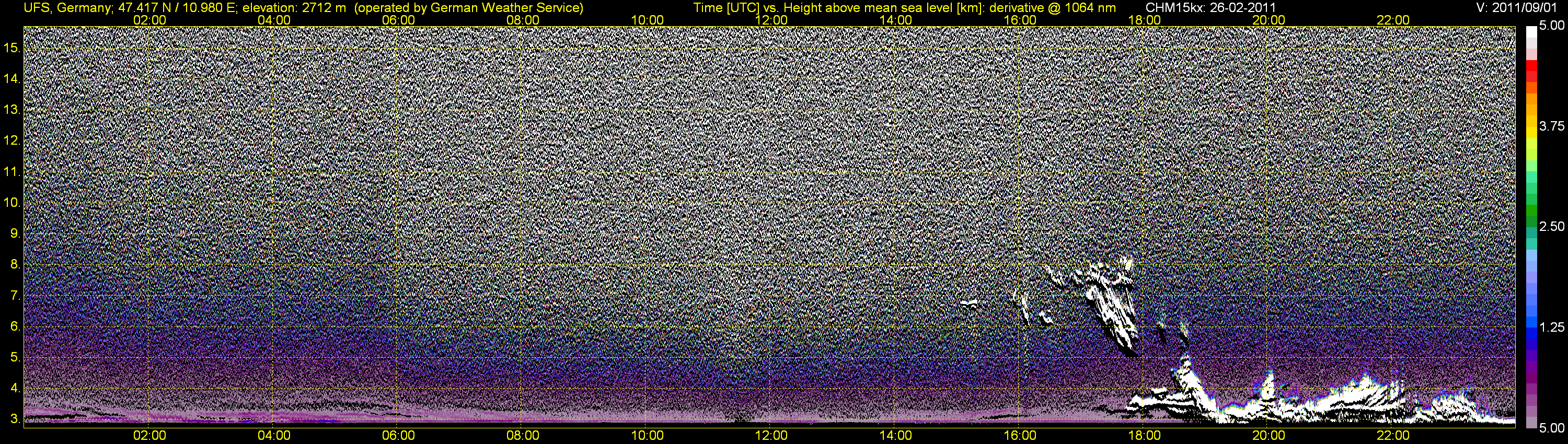The image size is (1568, 444).
Task: Click the yellow segment of the colorbar
Action: (1531, 132)
